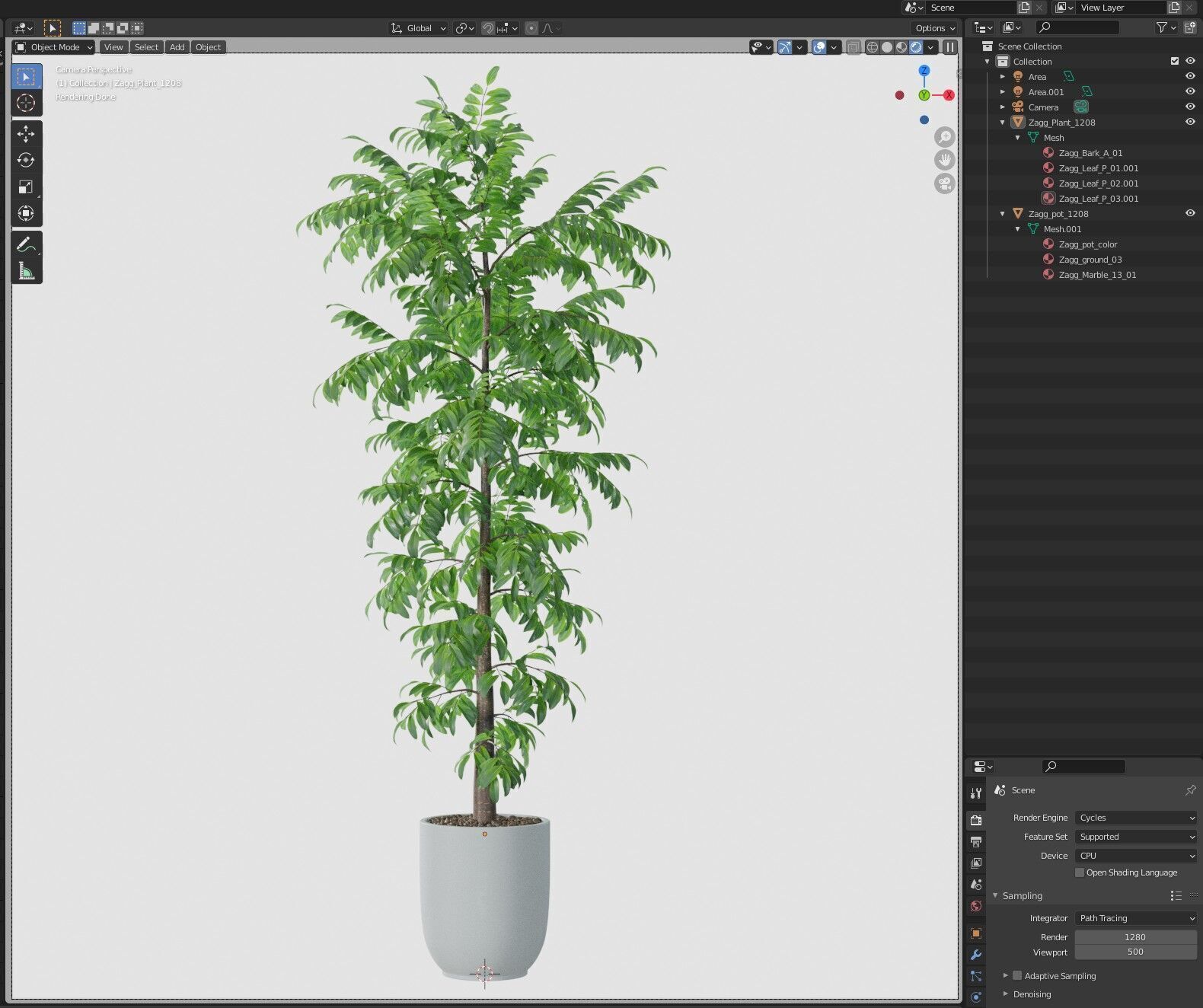Select the Select Box tool in toolbar

[26, 77]
